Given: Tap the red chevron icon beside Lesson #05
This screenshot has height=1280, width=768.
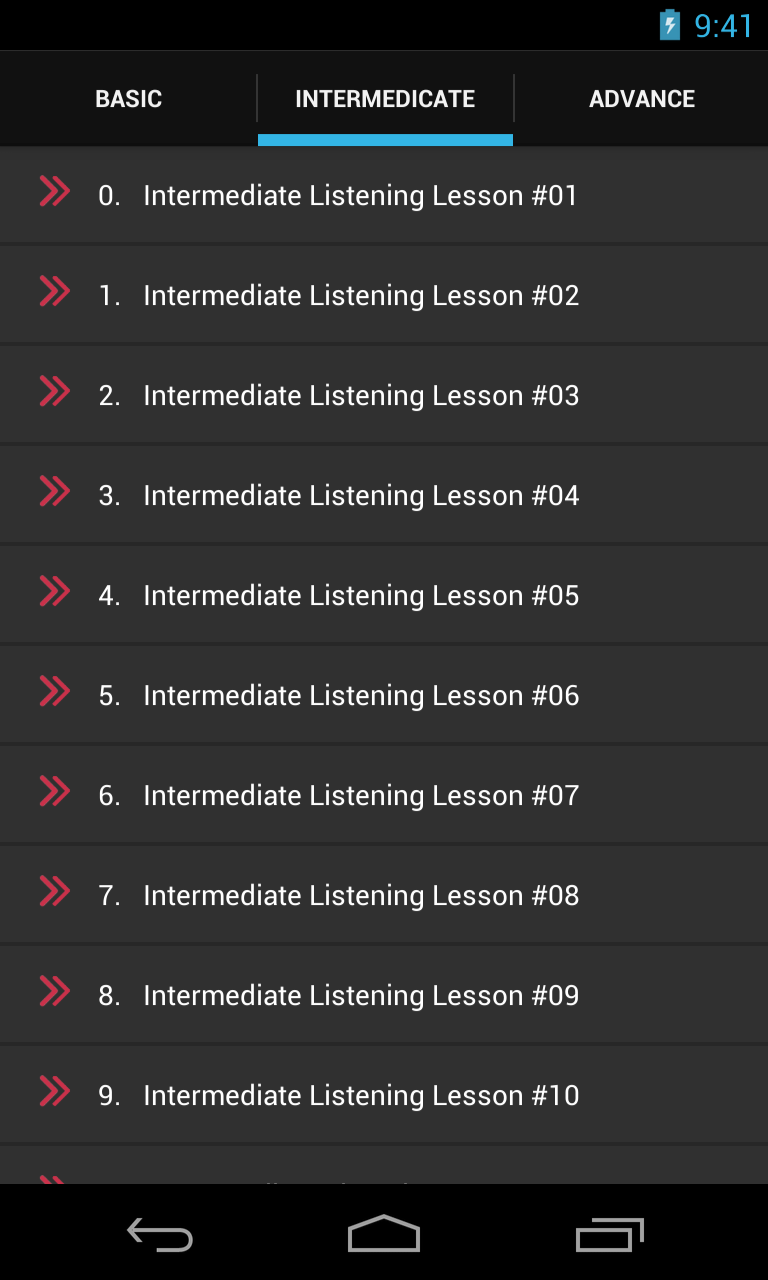Looking at the screenshot, I should (x=54, y=590).
